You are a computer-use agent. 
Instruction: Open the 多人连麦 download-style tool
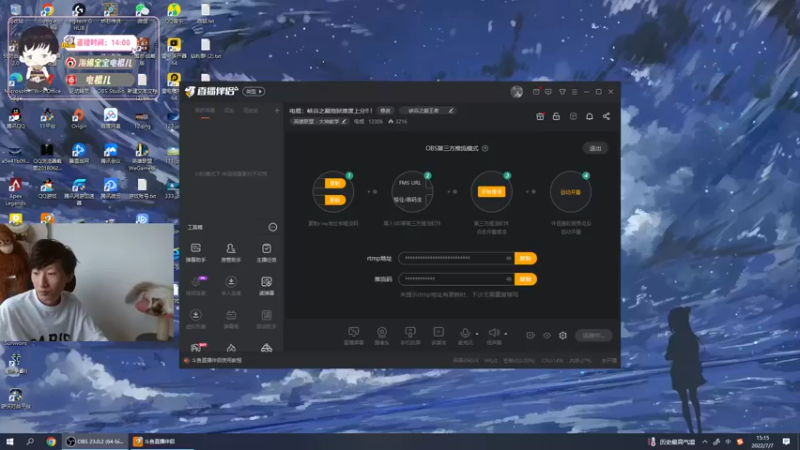click(231, 286)
